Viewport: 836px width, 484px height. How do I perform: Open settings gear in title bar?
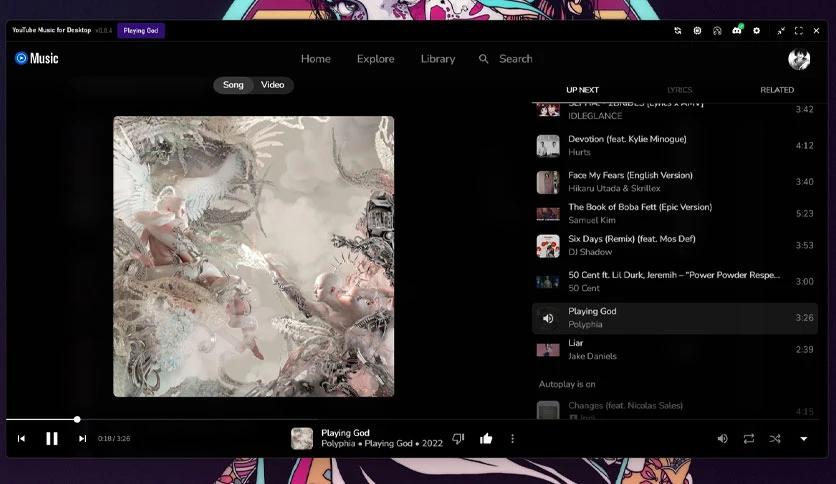757,31
